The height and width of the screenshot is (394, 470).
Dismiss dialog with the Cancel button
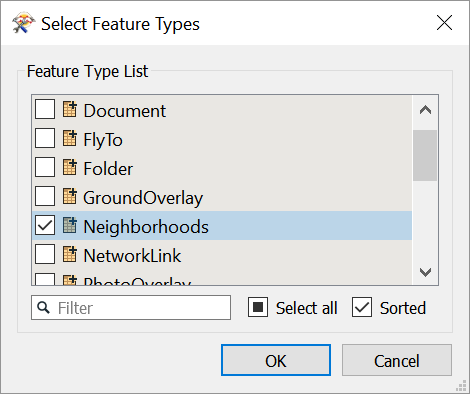397,360
